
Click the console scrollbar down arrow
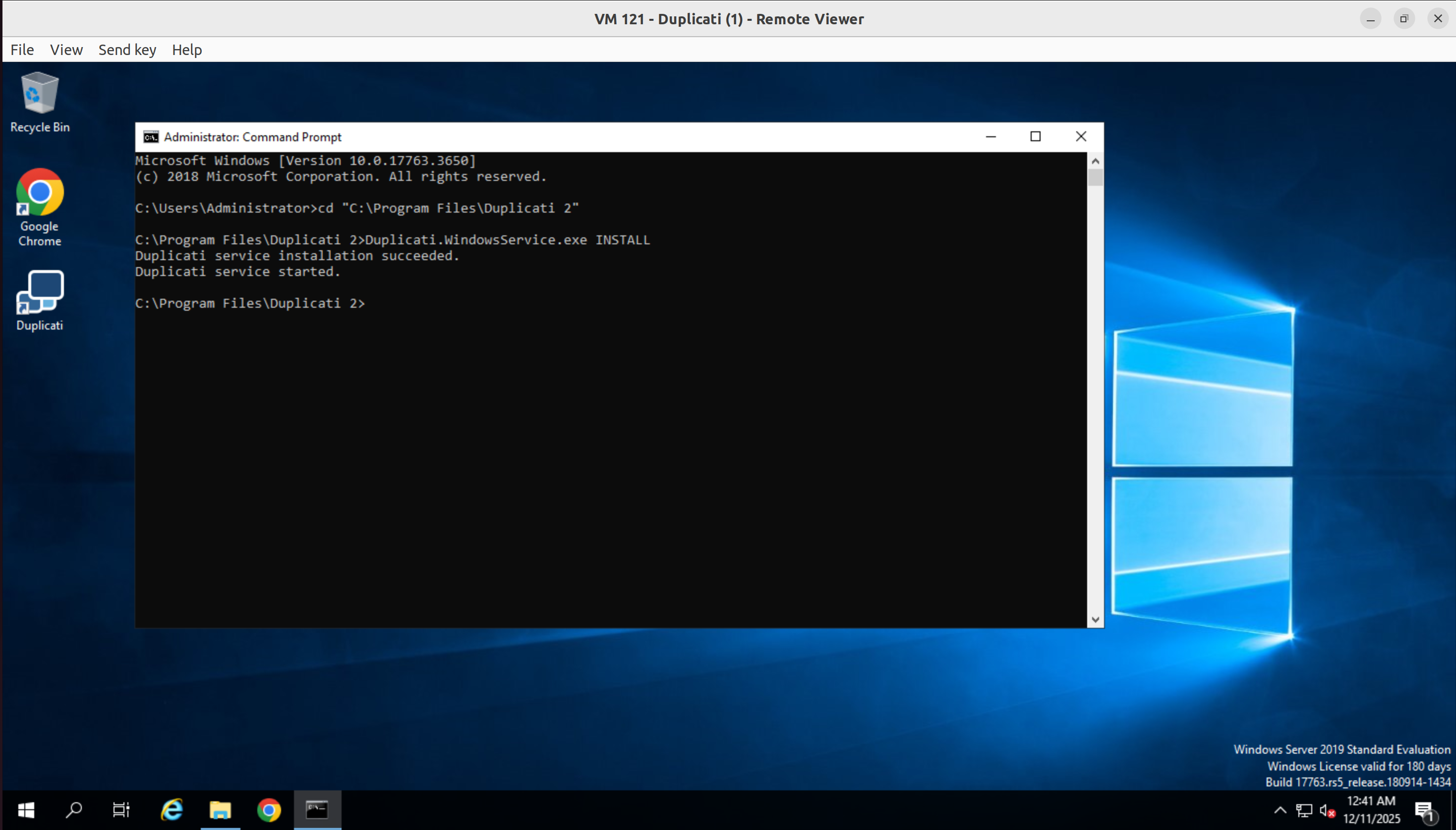pos(1095,619)
